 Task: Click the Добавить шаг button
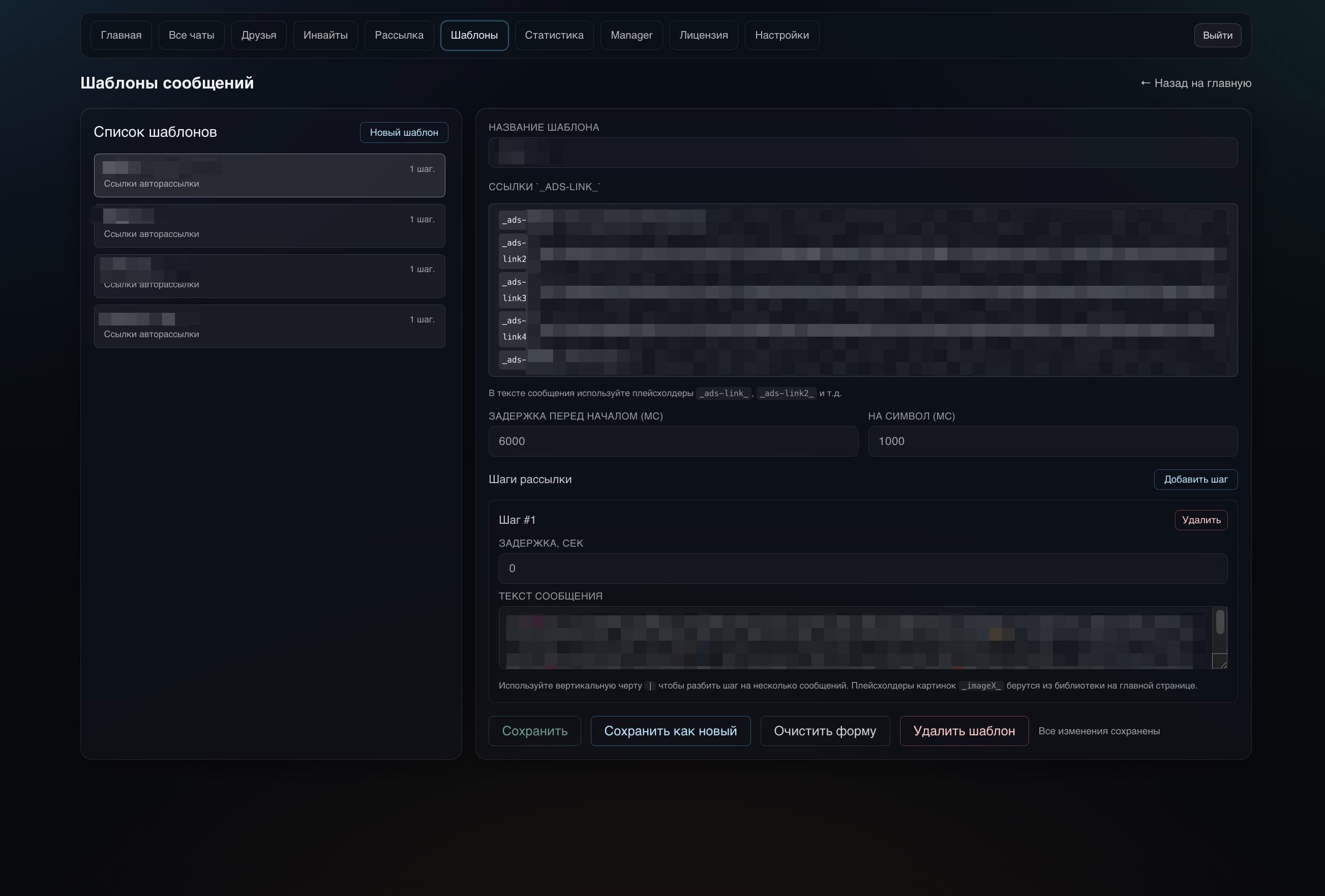click(x=1195, y=480)
